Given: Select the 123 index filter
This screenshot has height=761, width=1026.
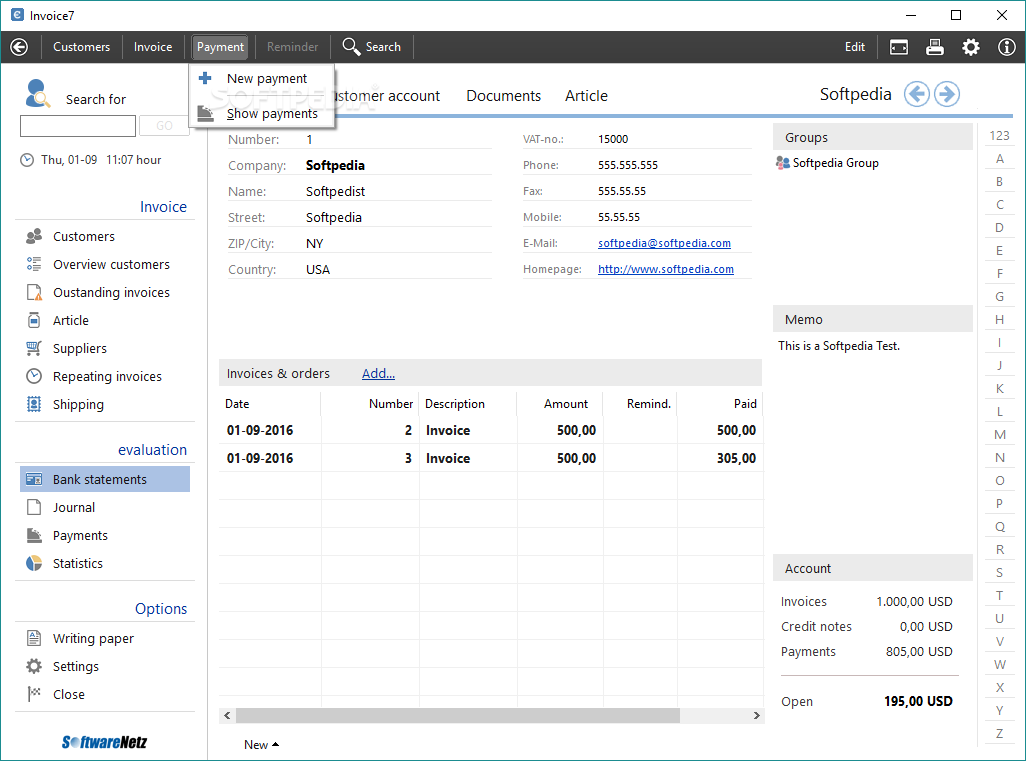Looking at the screenshot, I should (x=999, y=136).
